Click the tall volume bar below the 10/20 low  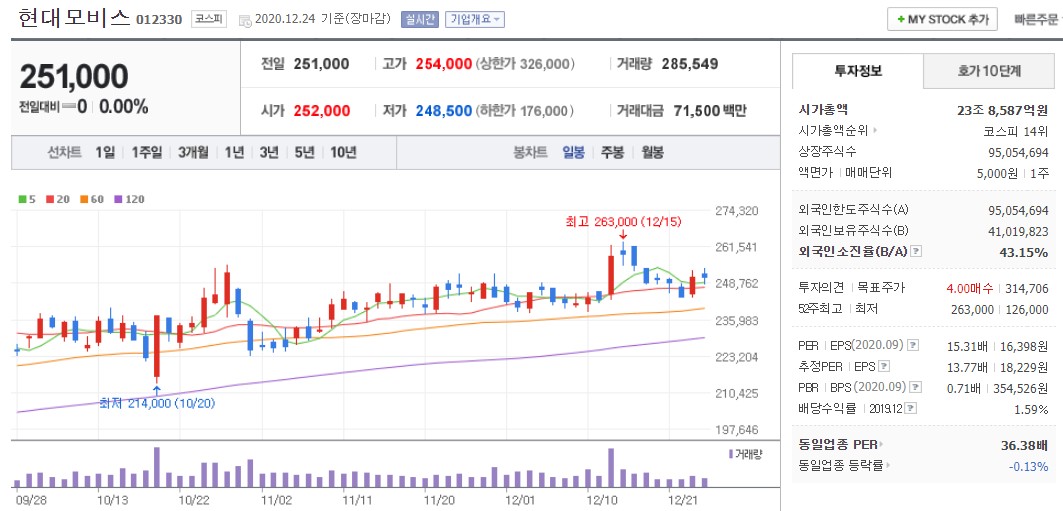tap(157, 467)
